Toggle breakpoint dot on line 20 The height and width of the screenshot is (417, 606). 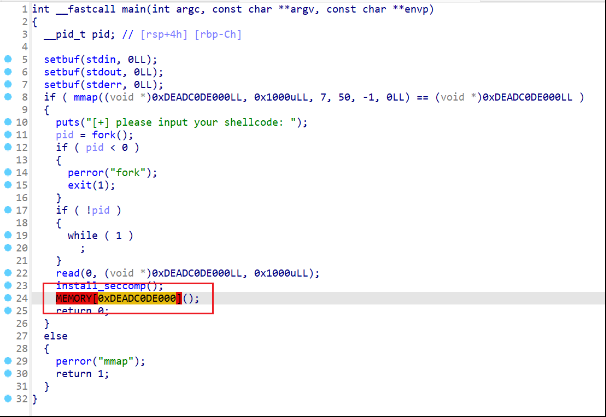pos(8,247)
